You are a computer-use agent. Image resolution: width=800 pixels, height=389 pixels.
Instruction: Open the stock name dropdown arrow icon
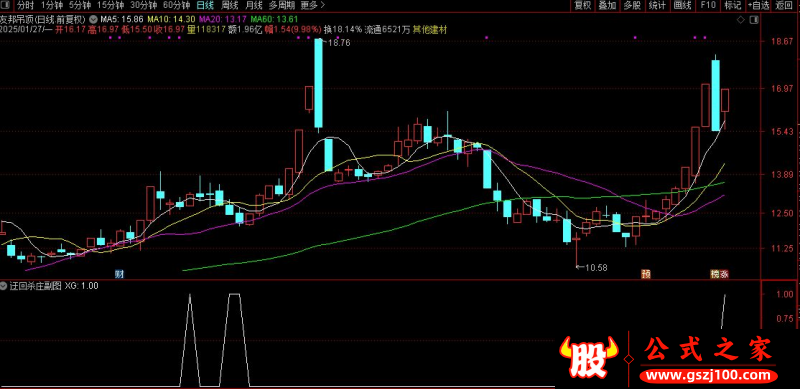pyautogui.click(x=93, y=18)
